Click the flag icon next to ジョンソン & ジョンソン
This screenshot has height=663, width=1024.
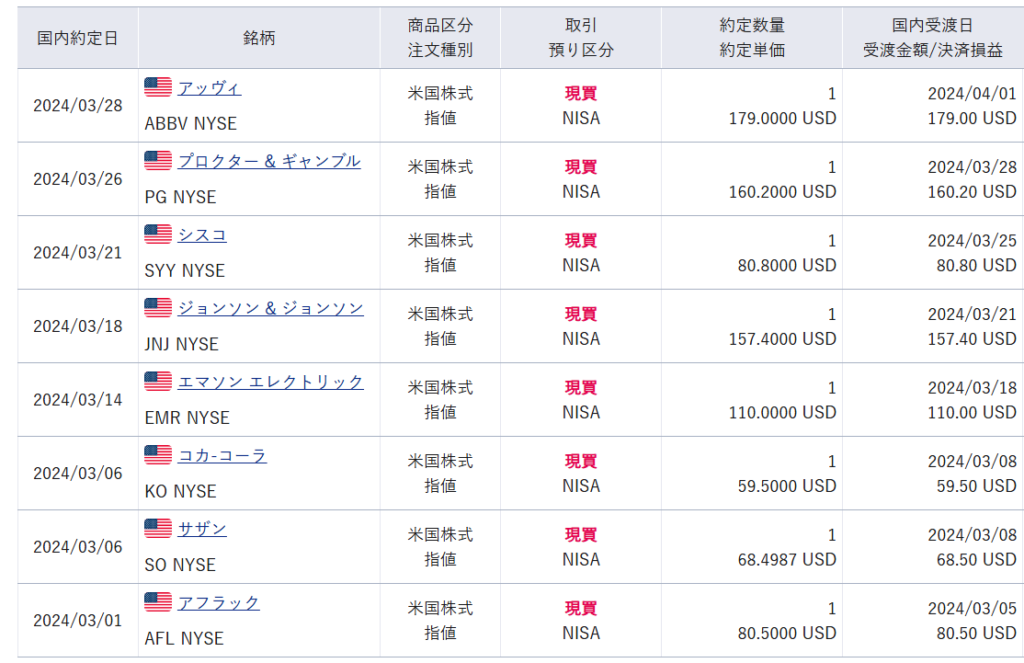point(158,308)
